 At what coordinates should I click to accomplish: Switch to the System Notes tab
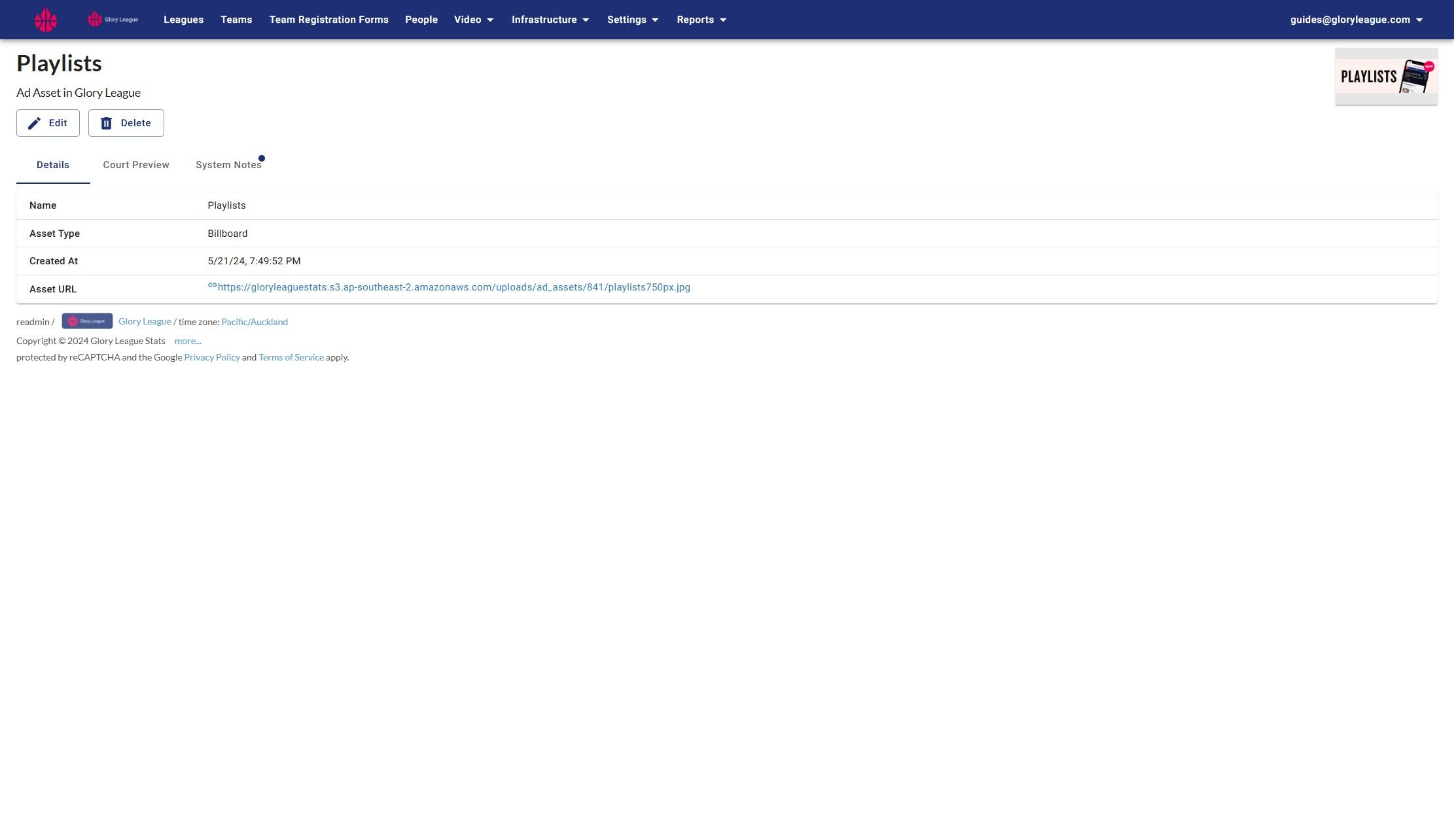tap(228, 165)
